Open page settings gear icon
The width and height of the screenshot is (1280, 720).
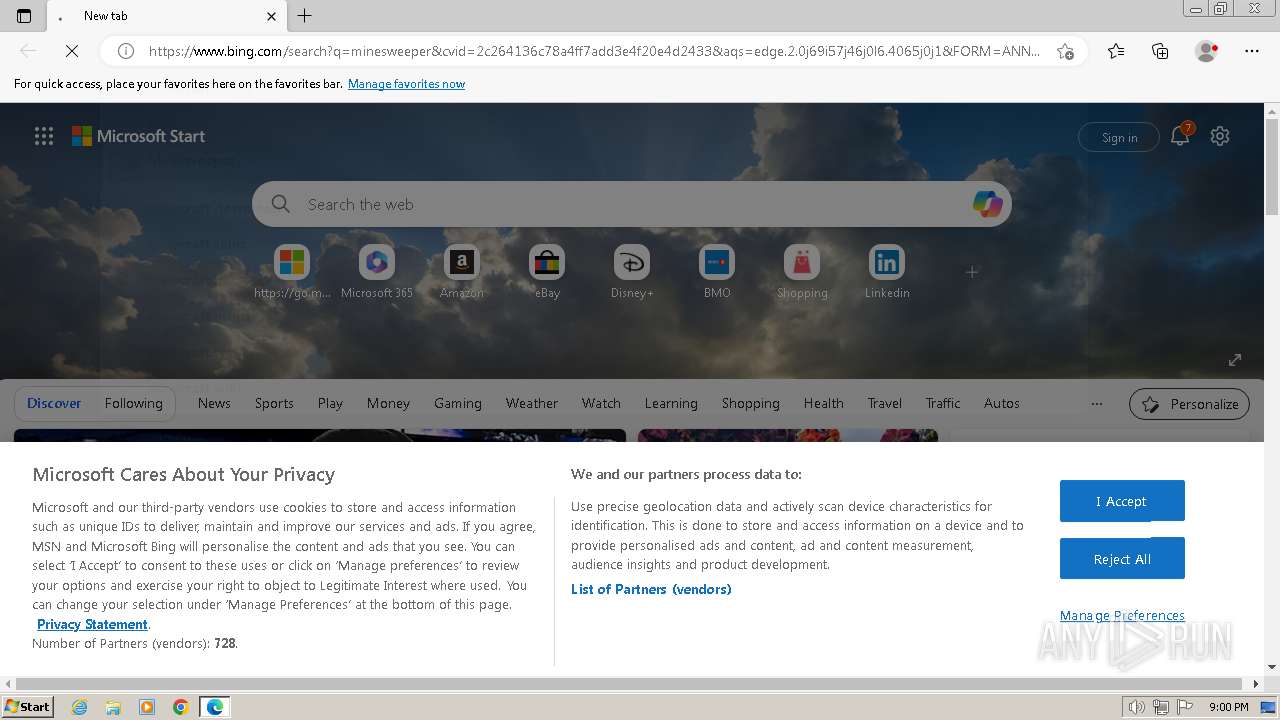tap(1220, 136)
